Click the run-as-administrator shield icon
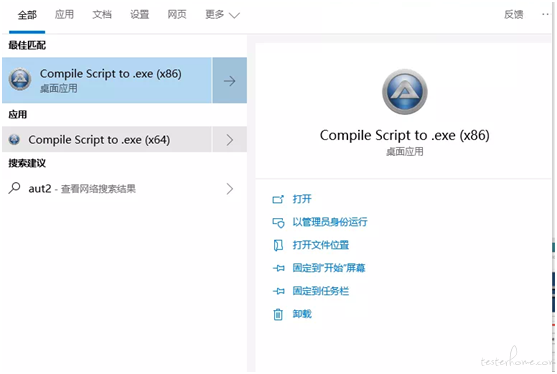 coord(278,222)
